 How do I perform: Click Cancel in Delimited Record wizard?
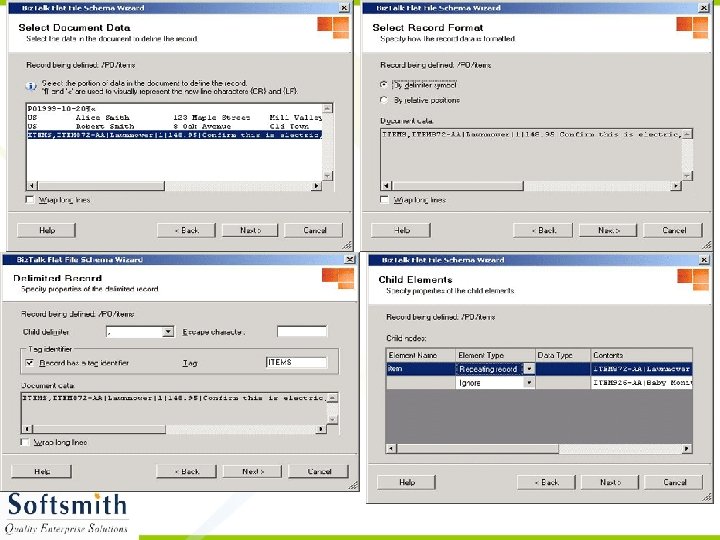319,471
